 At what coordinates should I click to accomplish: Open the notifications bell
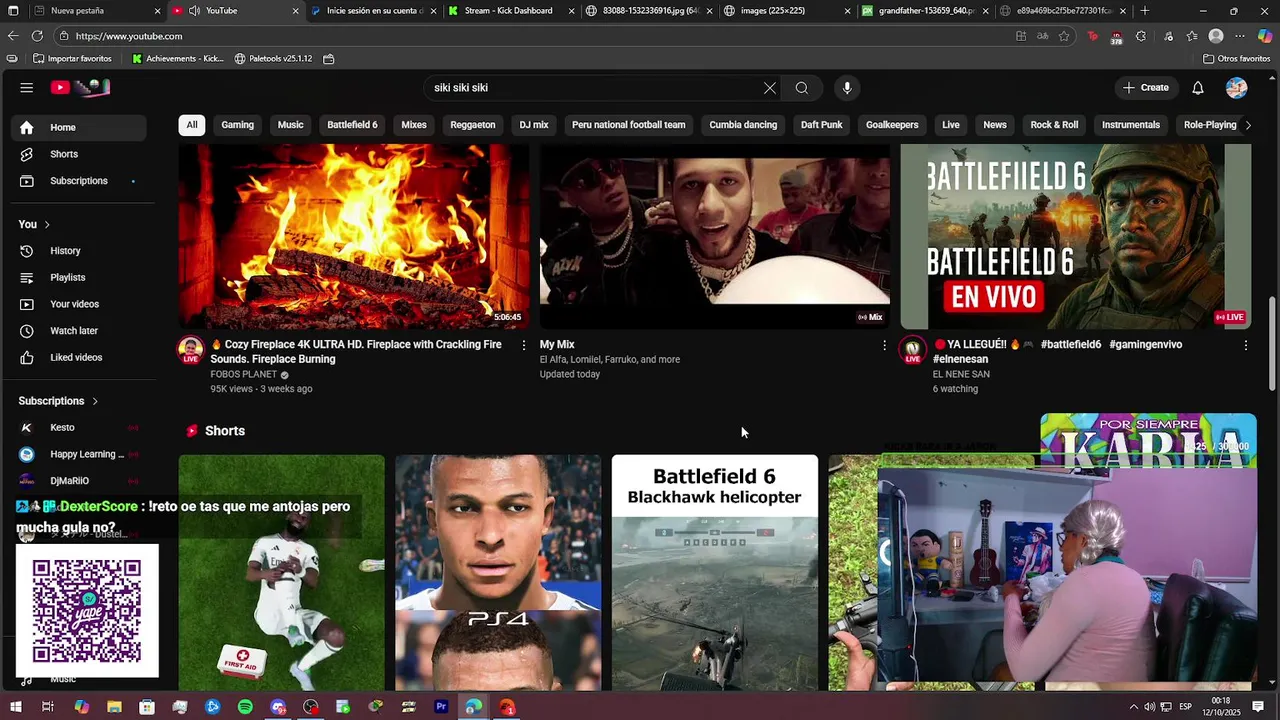tap(1198, 88)
